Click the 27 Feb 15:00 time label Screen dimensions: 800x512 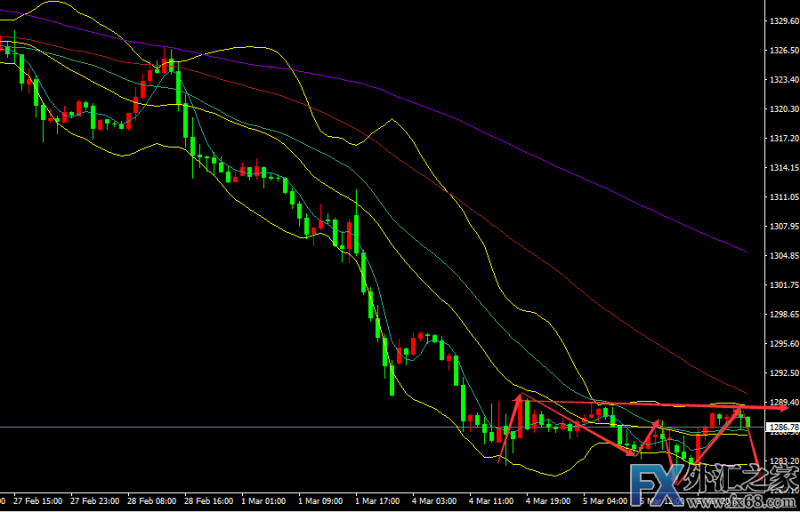pyautogui.click(x=39, y=501)
